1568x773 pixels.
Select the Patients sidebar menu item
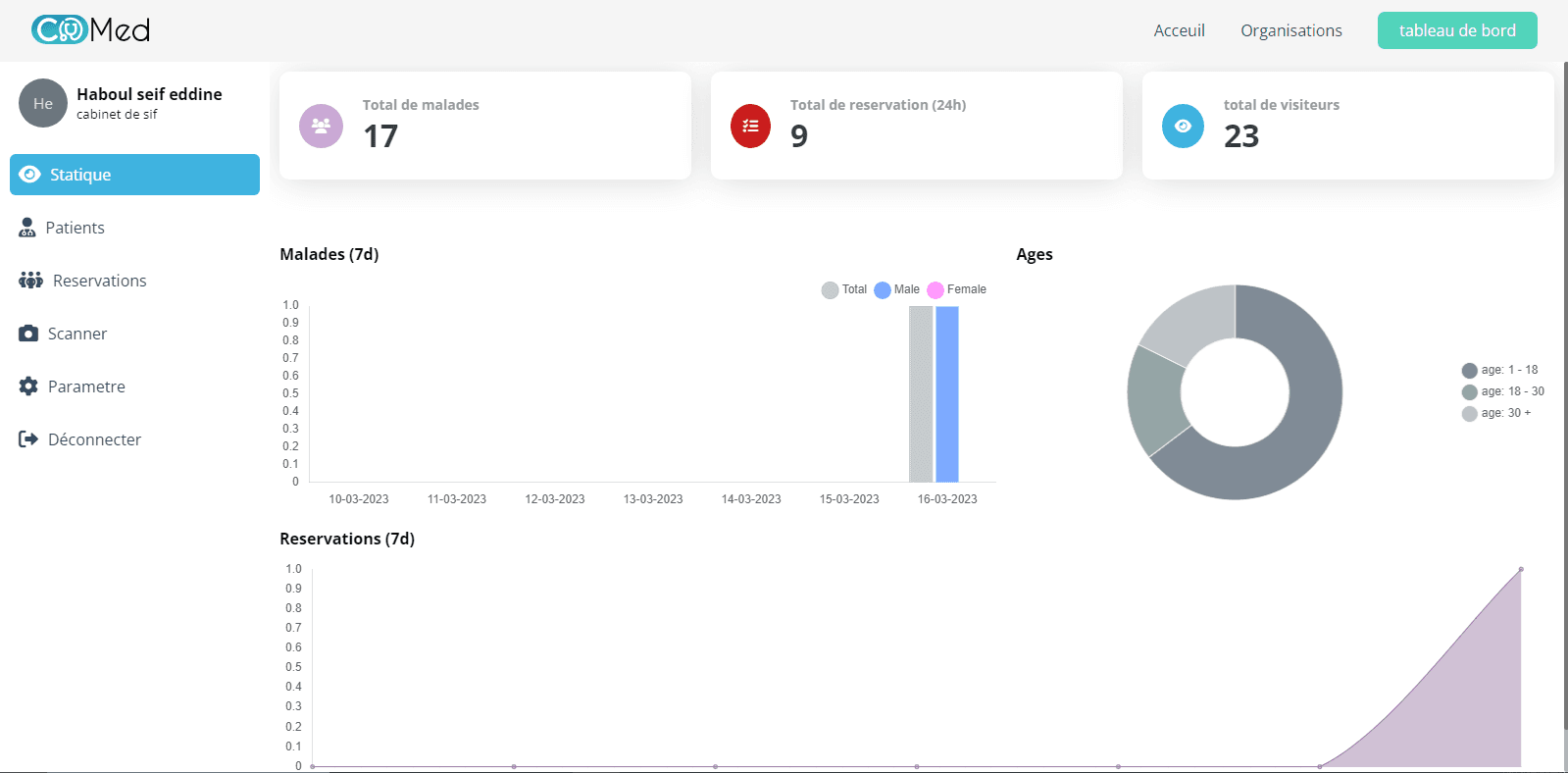[75, 228]
